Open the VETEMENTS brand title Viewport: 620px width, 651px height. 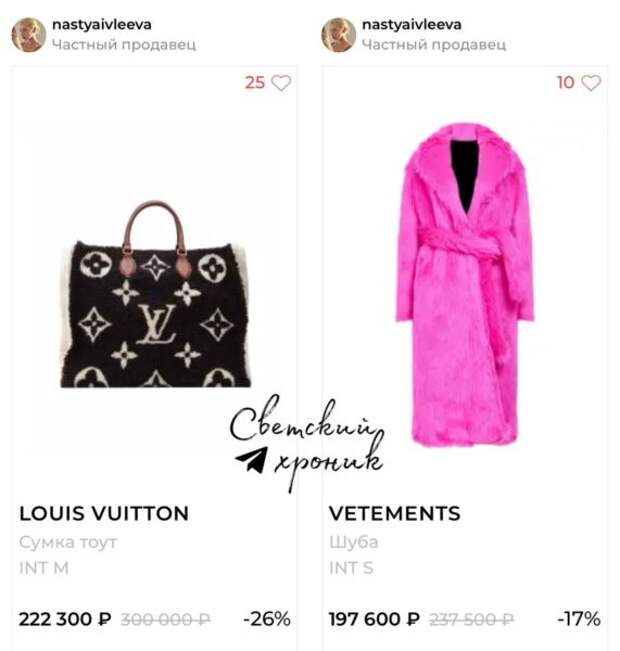[395, 514]
